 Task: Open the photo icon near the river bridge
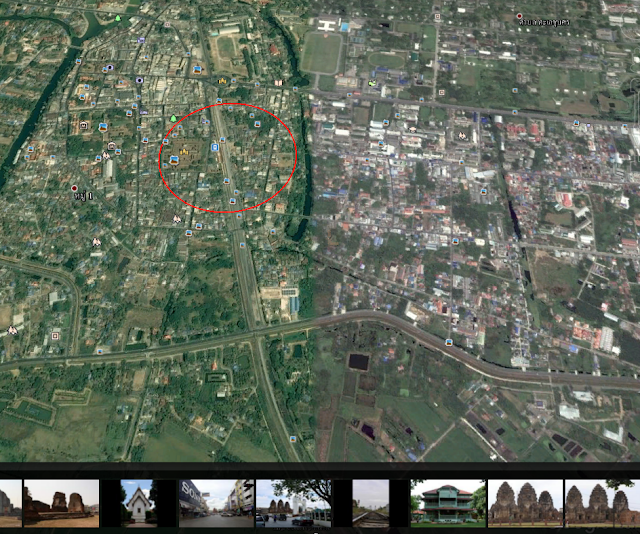[x=78, y=62]
